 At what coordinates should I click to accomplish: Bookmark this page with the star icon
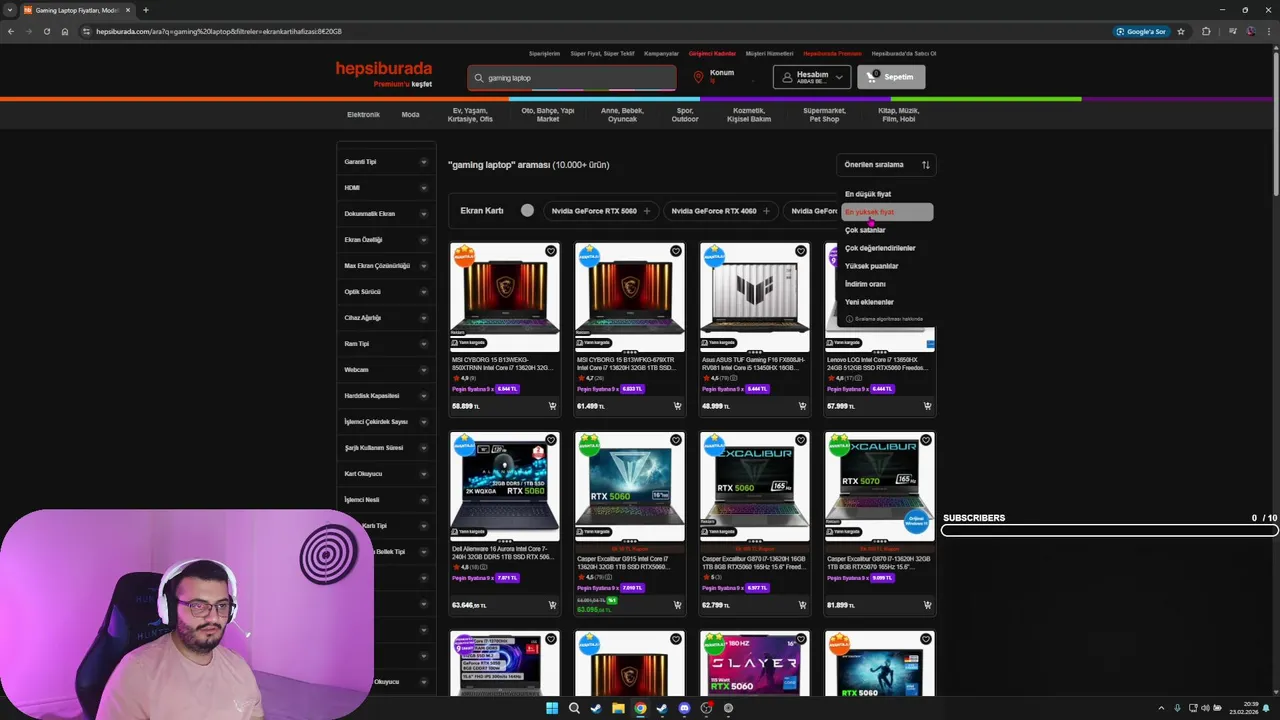tap(1181, 31)
